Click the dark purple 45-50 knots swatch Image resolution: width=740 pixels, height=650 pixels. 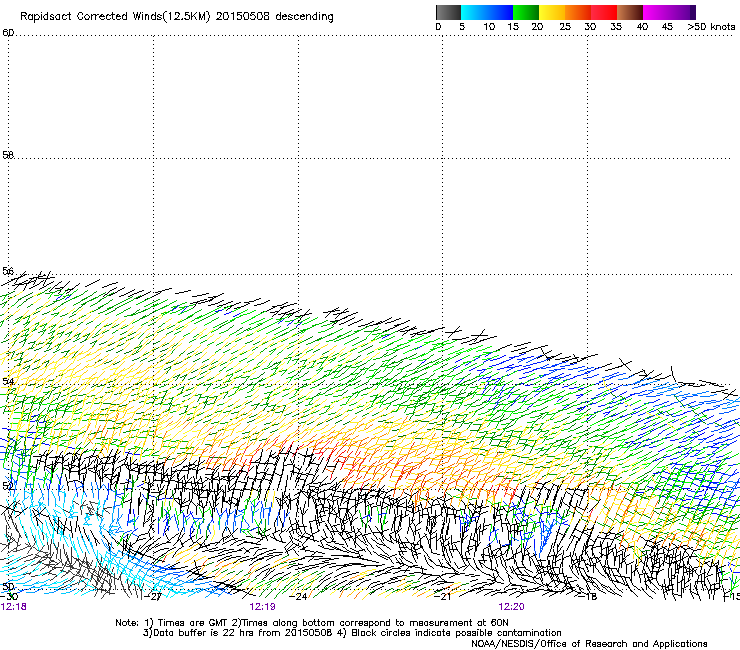pos(682,12)
